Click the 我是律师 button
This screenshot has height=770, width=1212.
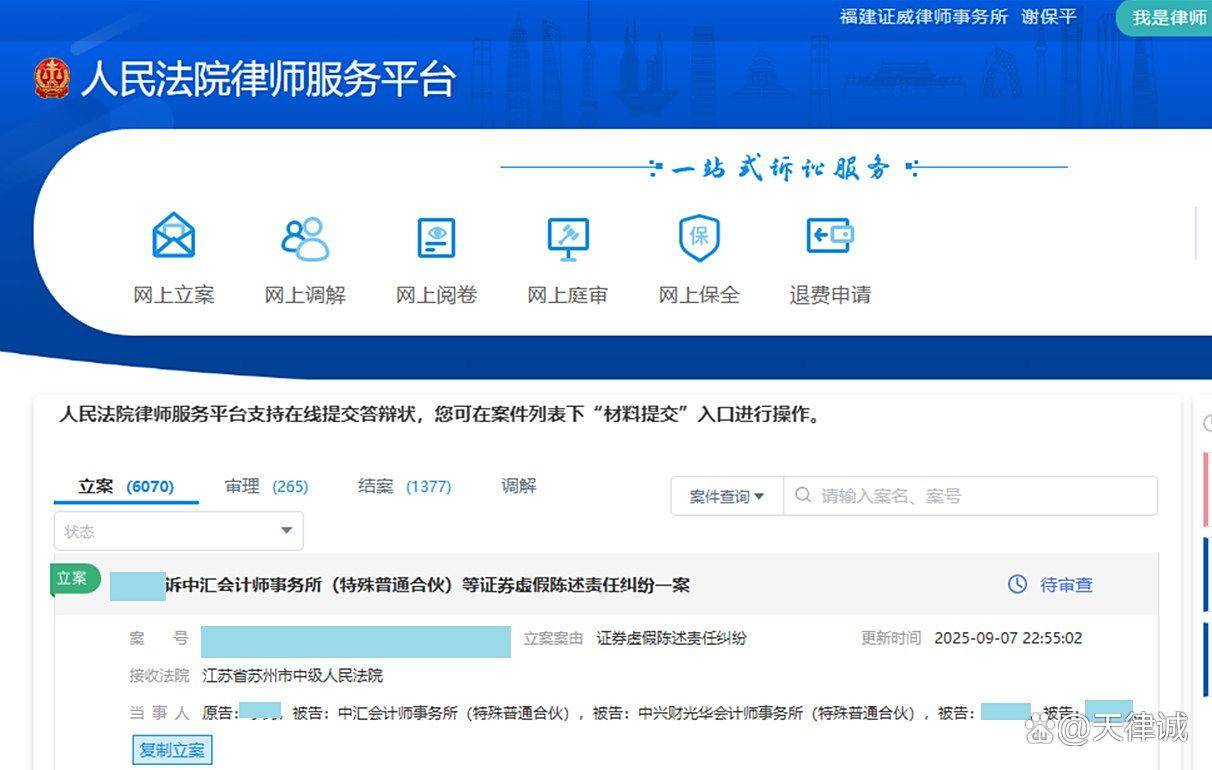pos(1167,18)
